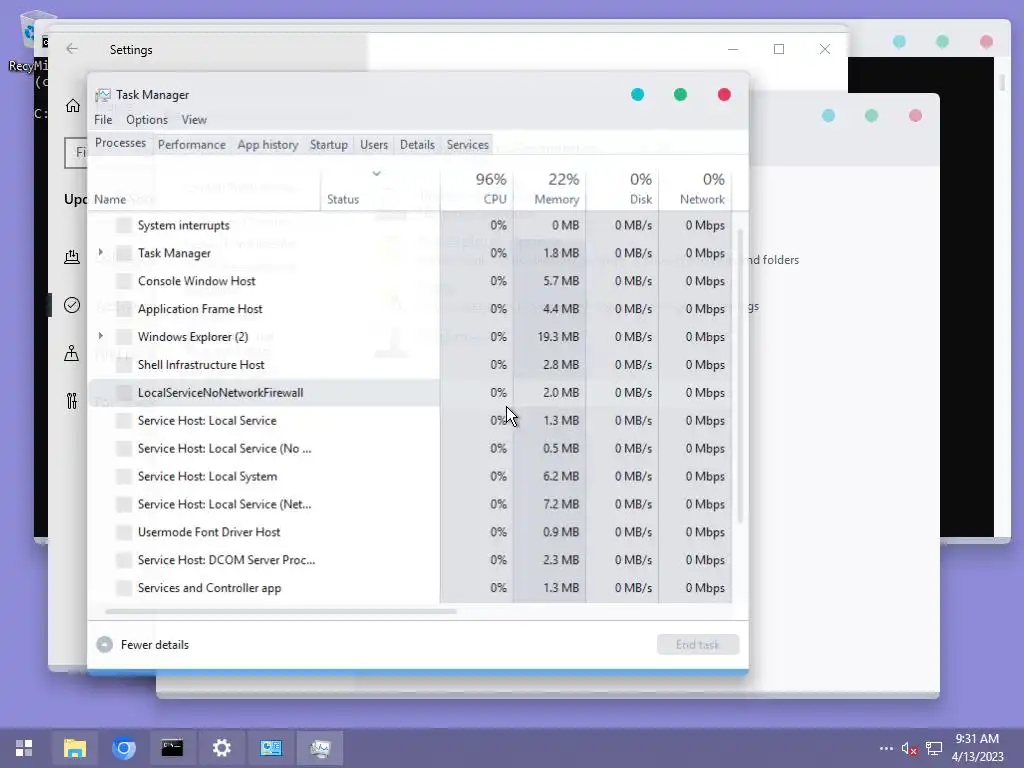Open the clock showing 9:31 AM

point(977,748)
